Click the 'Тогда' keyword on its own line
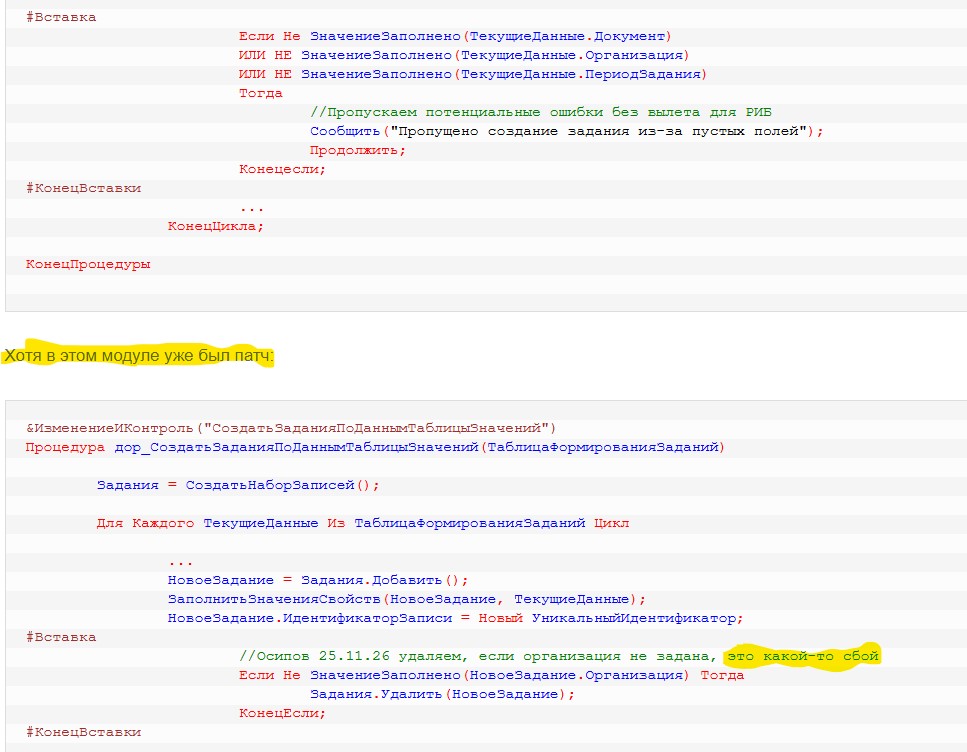Image resolution: width=967 pixels, height=752 pixels. tap(261, 94)
